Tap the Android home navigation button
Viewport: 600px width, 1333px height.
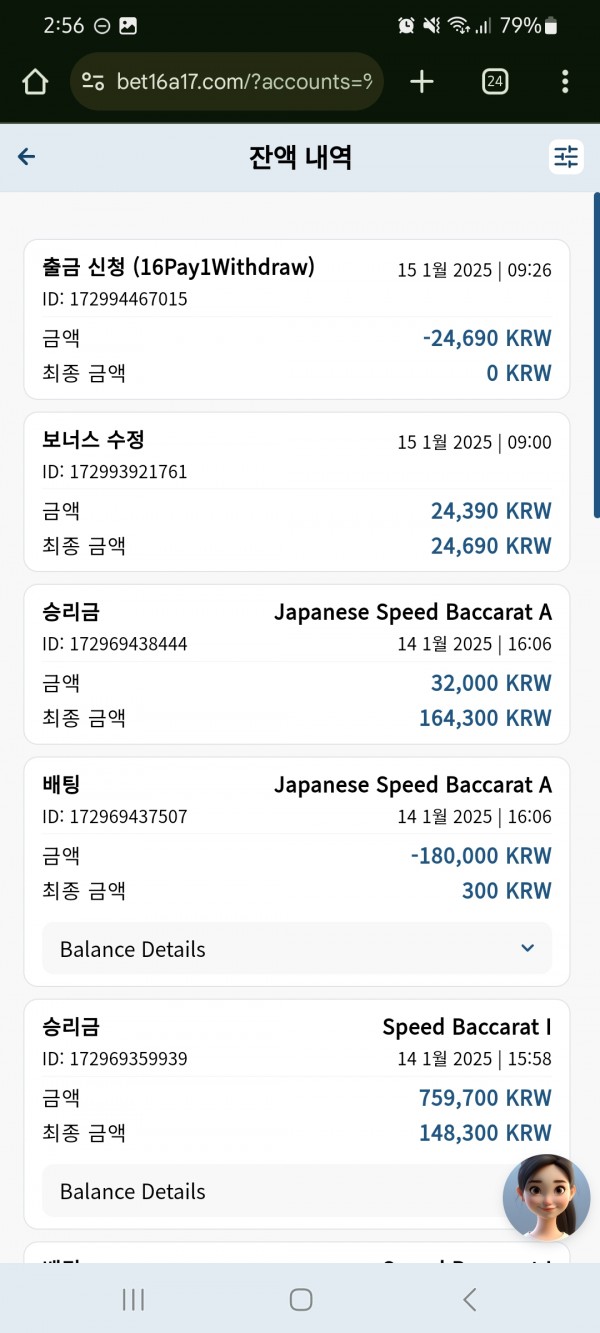point(300,1299)
